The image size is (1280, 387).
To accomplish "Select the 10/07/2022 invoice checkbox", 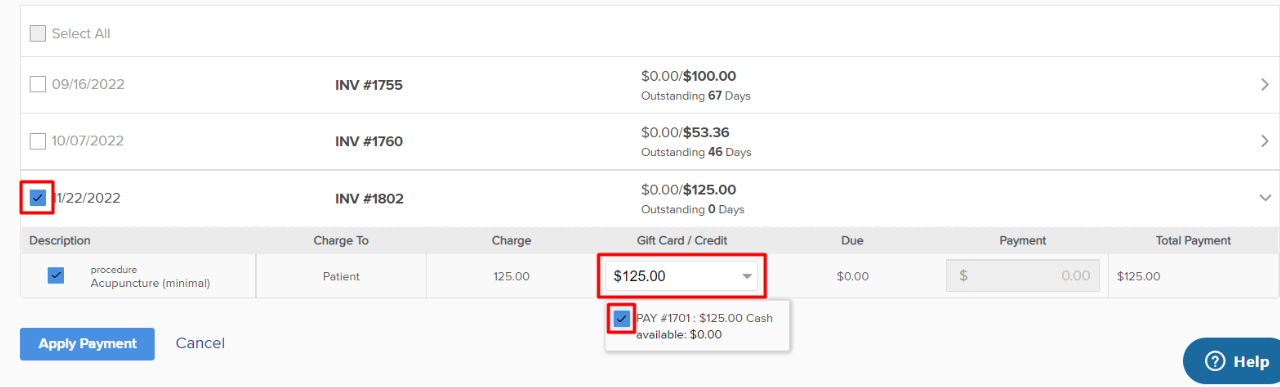I will [x=38, y=141].
